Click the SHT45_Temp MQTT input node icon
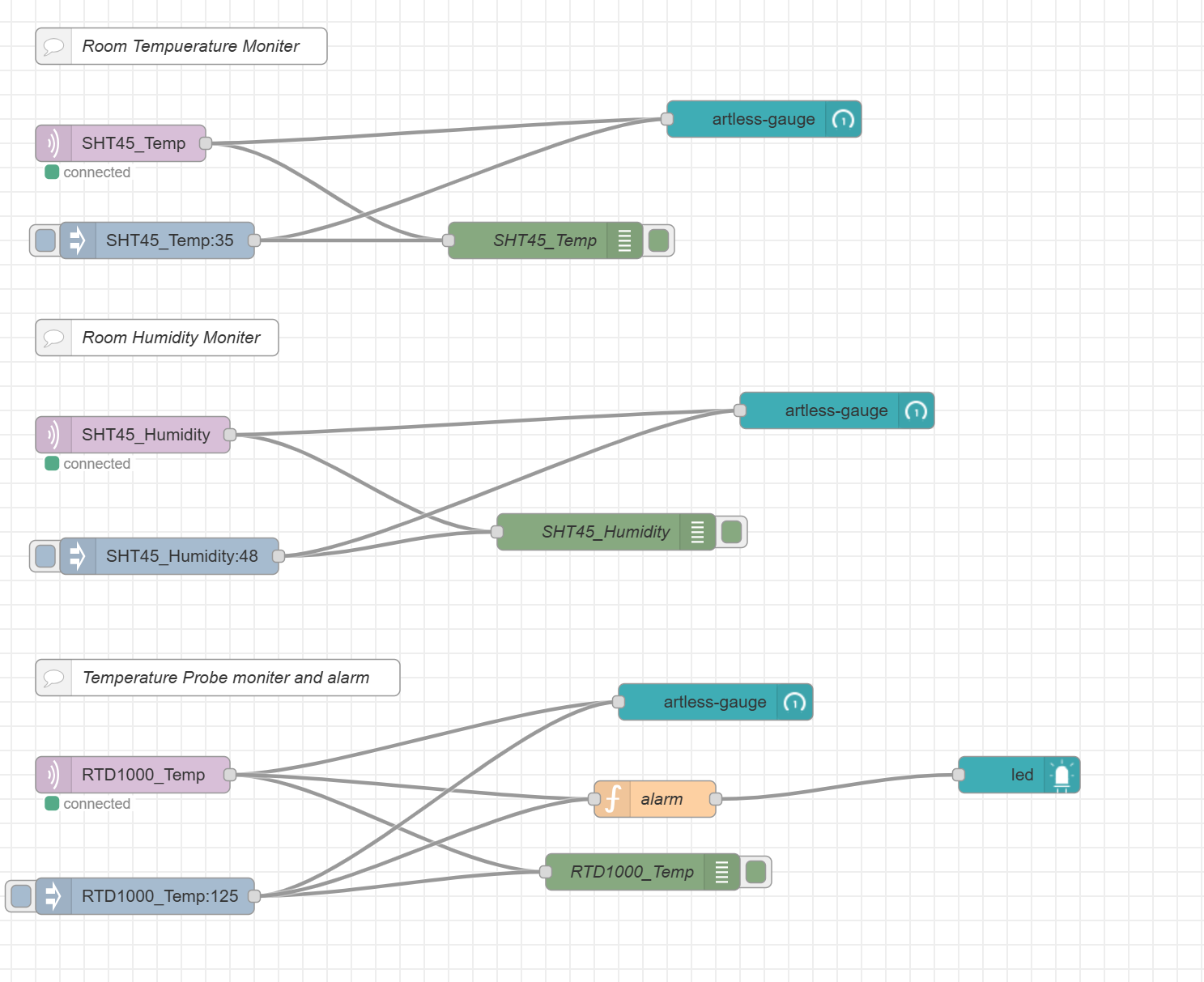This screenshot has width=1204, height=982. pos(53,143)
